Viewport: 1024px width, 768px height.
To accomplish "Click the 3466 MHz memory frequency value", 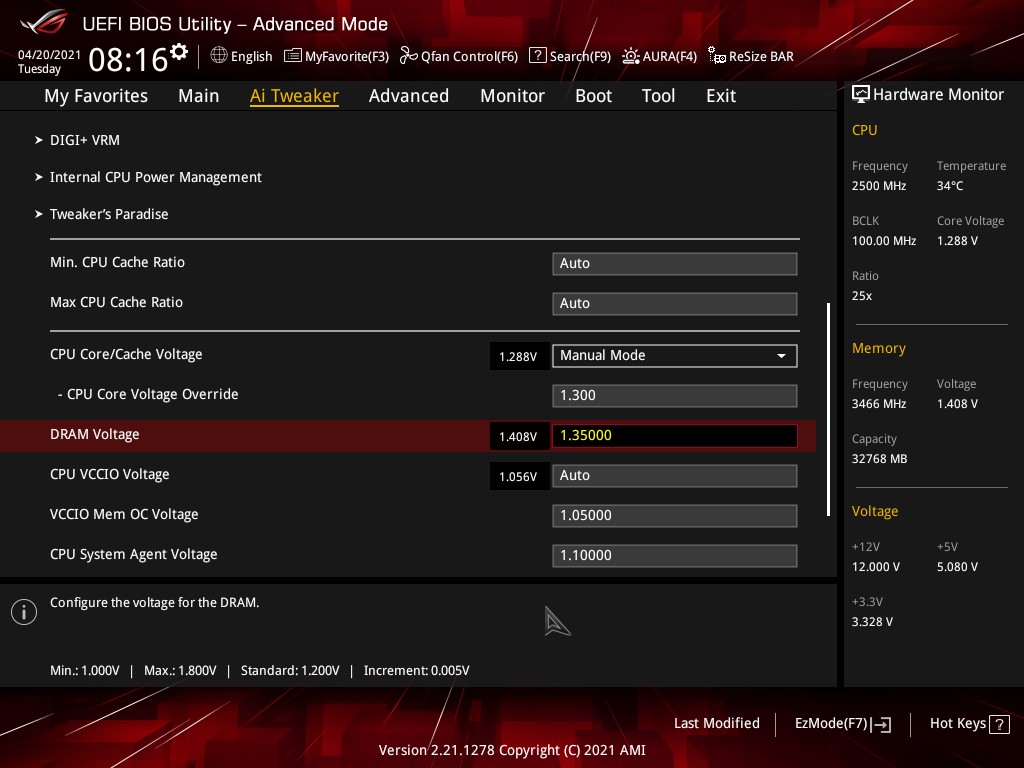I will click(x=879, y=404).
